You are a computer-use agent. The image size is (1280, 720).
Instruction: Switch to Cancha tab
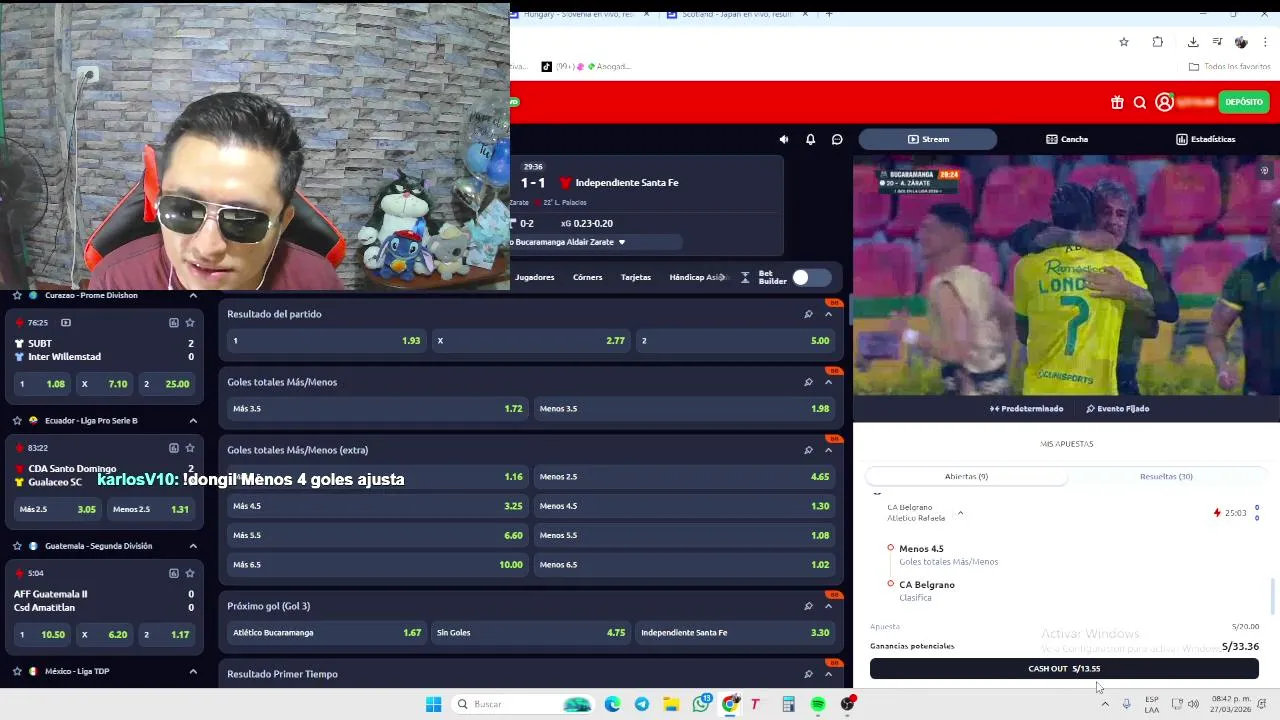coord(1067,139)
